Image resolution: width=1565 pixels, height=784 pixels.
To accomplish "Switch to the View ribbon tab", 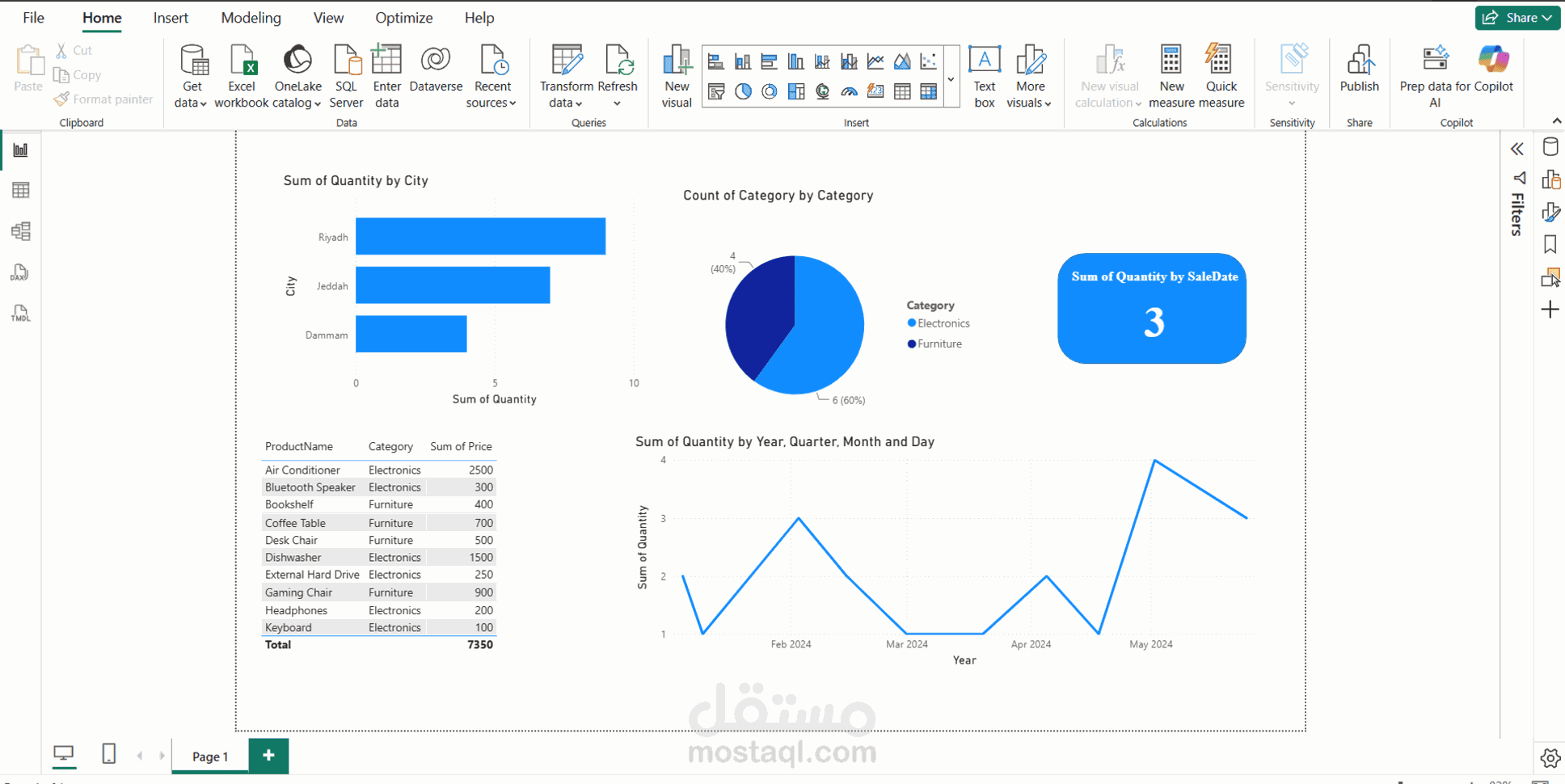I will (328, 18).
